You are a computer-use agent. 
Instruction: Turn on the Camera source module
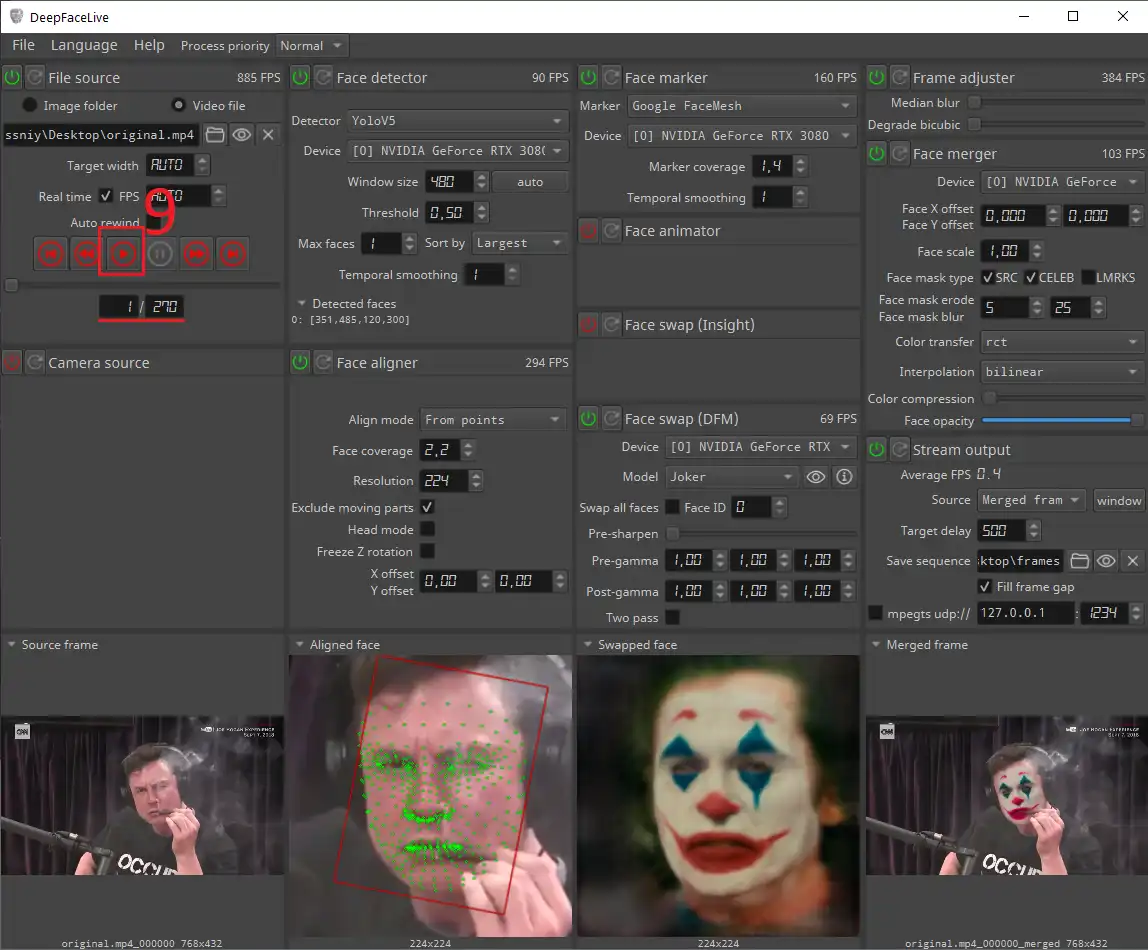[x=12, y=362]
